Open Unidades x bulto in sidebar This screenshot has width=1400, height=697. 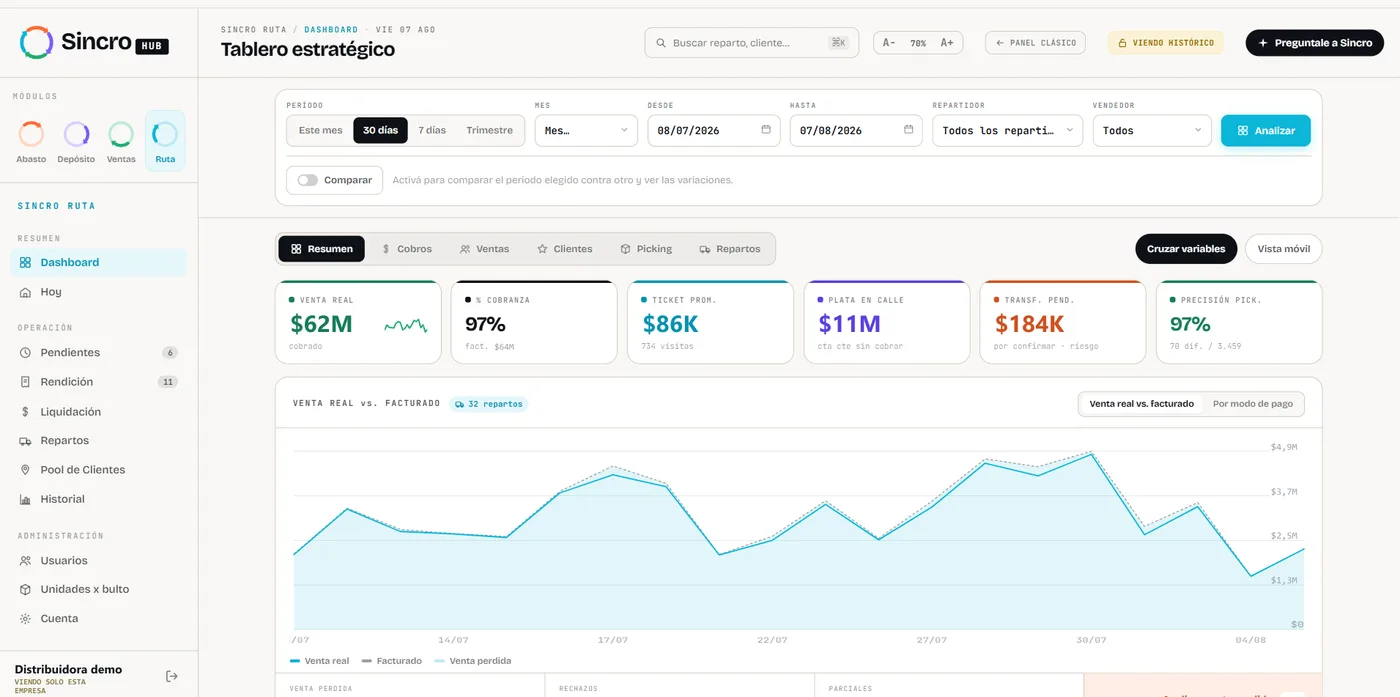[x=98, y=589]
